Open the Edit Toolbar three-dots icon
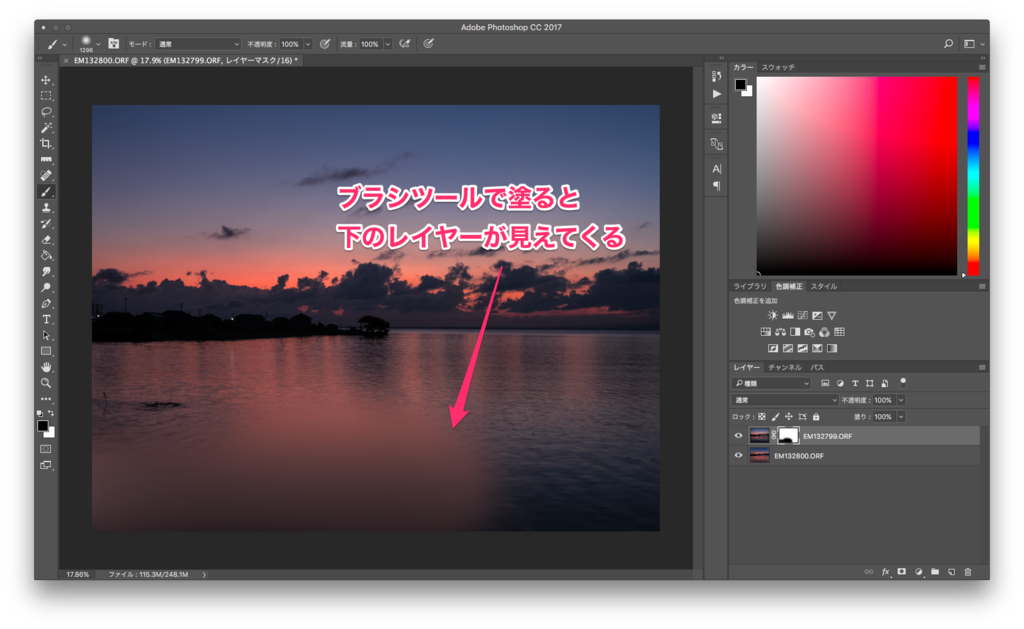The image size is (1024, 629). (46, 398)
